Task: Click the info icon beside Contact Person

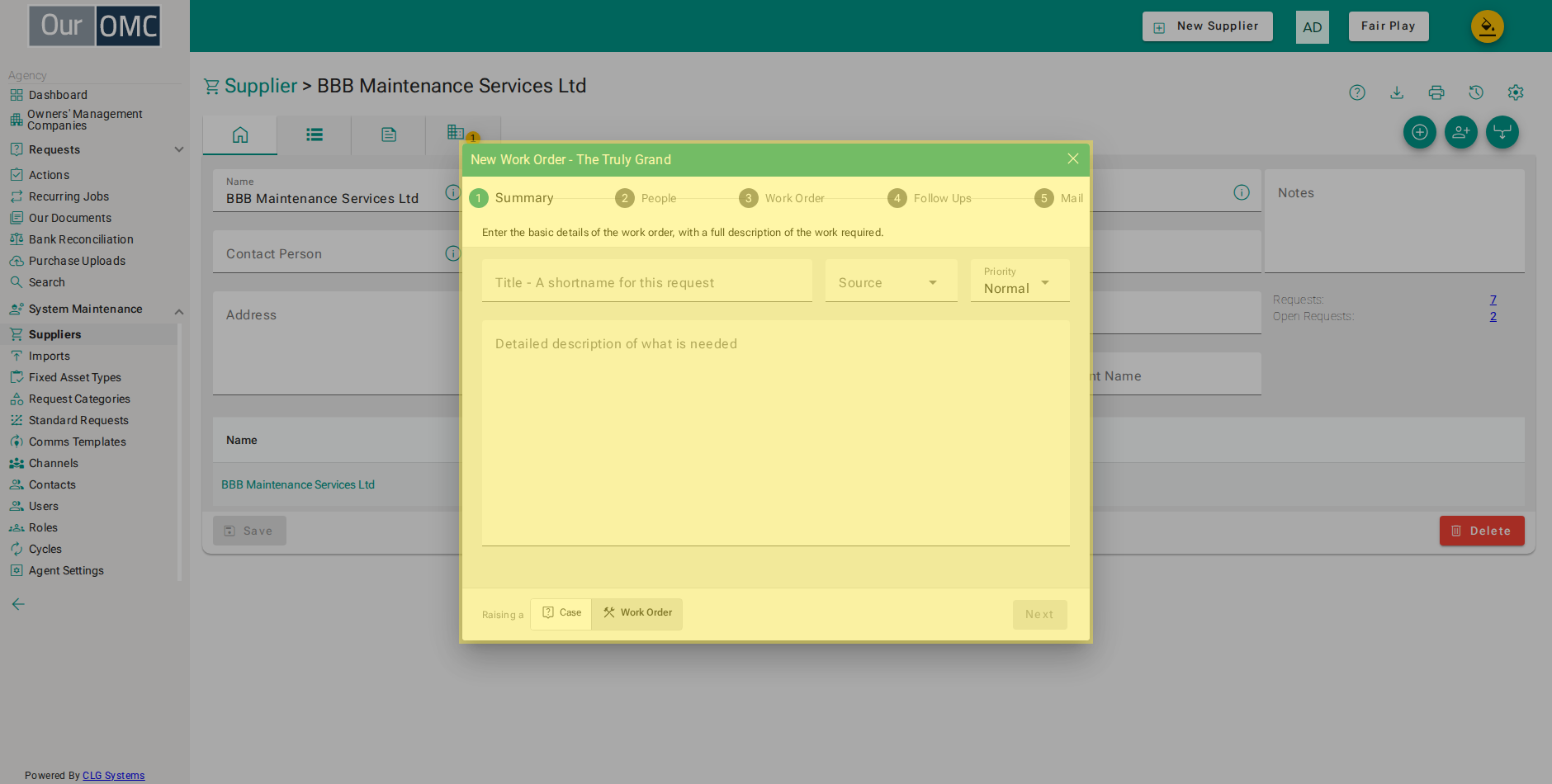Action: pyautogui.click(x=452, y=253)
